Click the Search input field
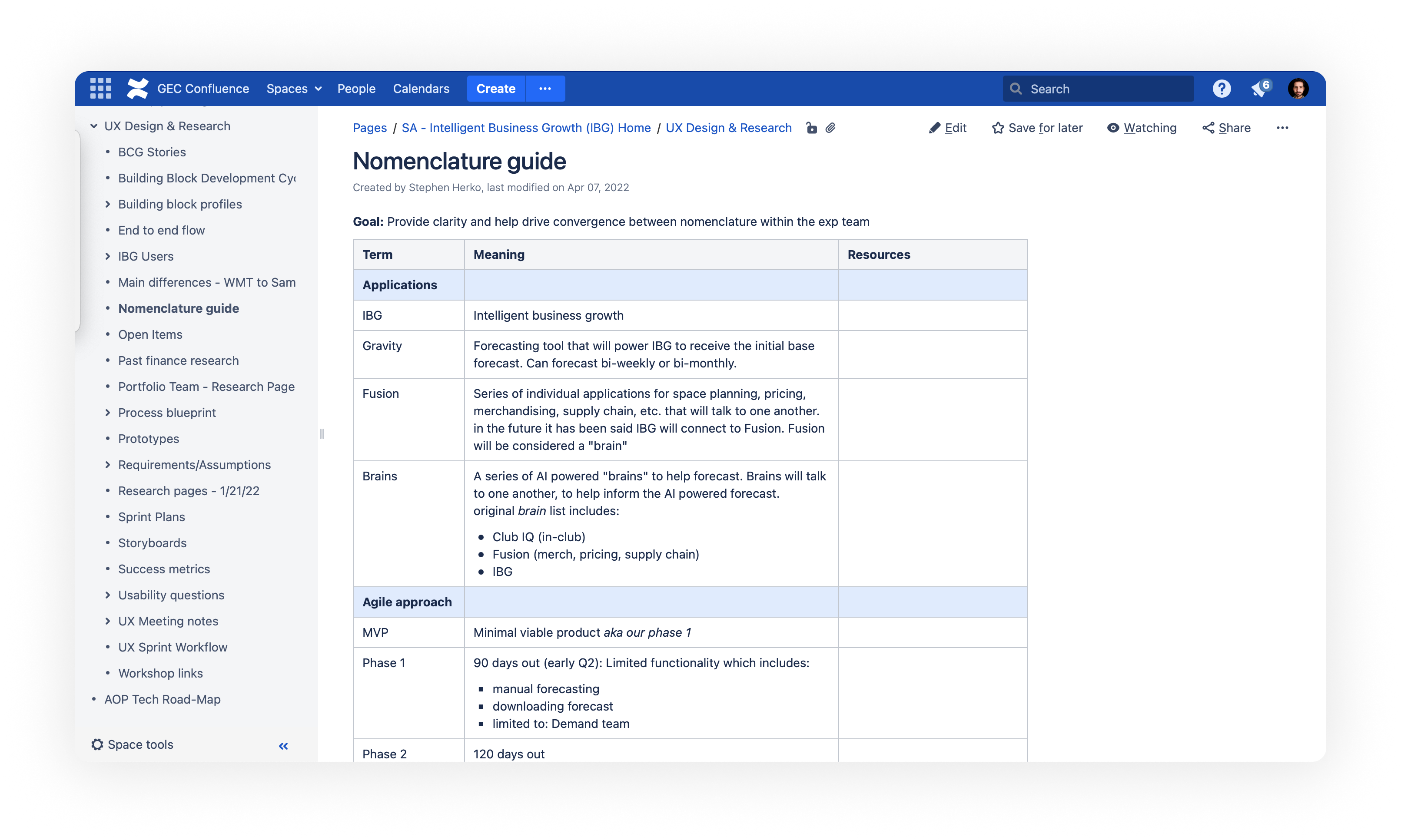Screen dimensions: 1401x840 pos(1098,89)
